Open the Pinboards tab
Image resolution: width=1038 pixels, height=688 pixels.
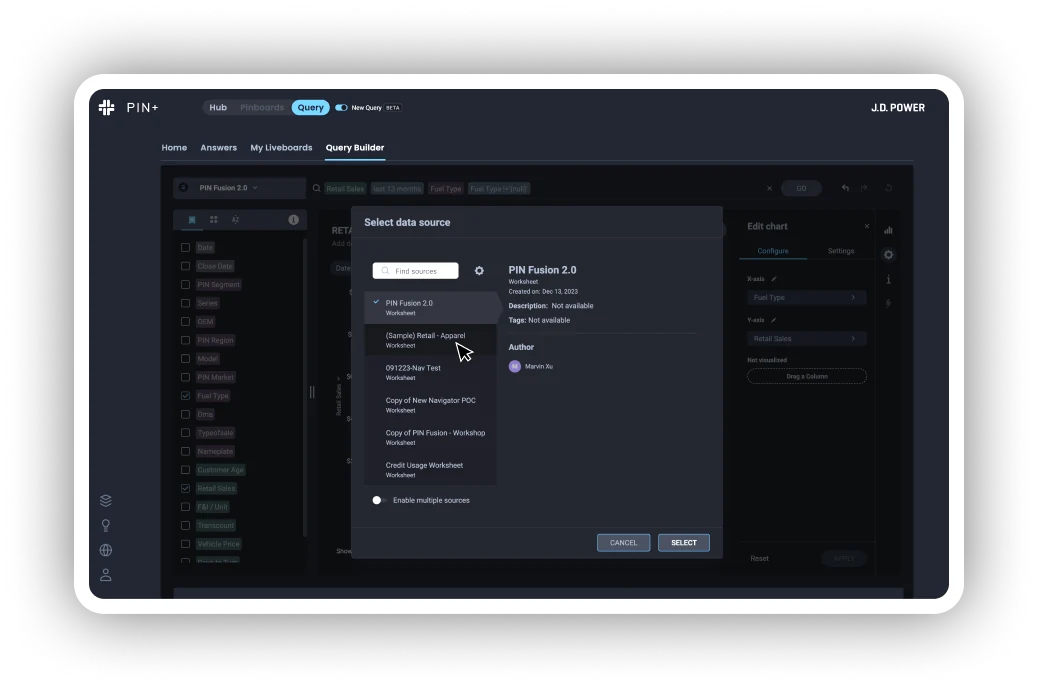click(x=261, y=107)
